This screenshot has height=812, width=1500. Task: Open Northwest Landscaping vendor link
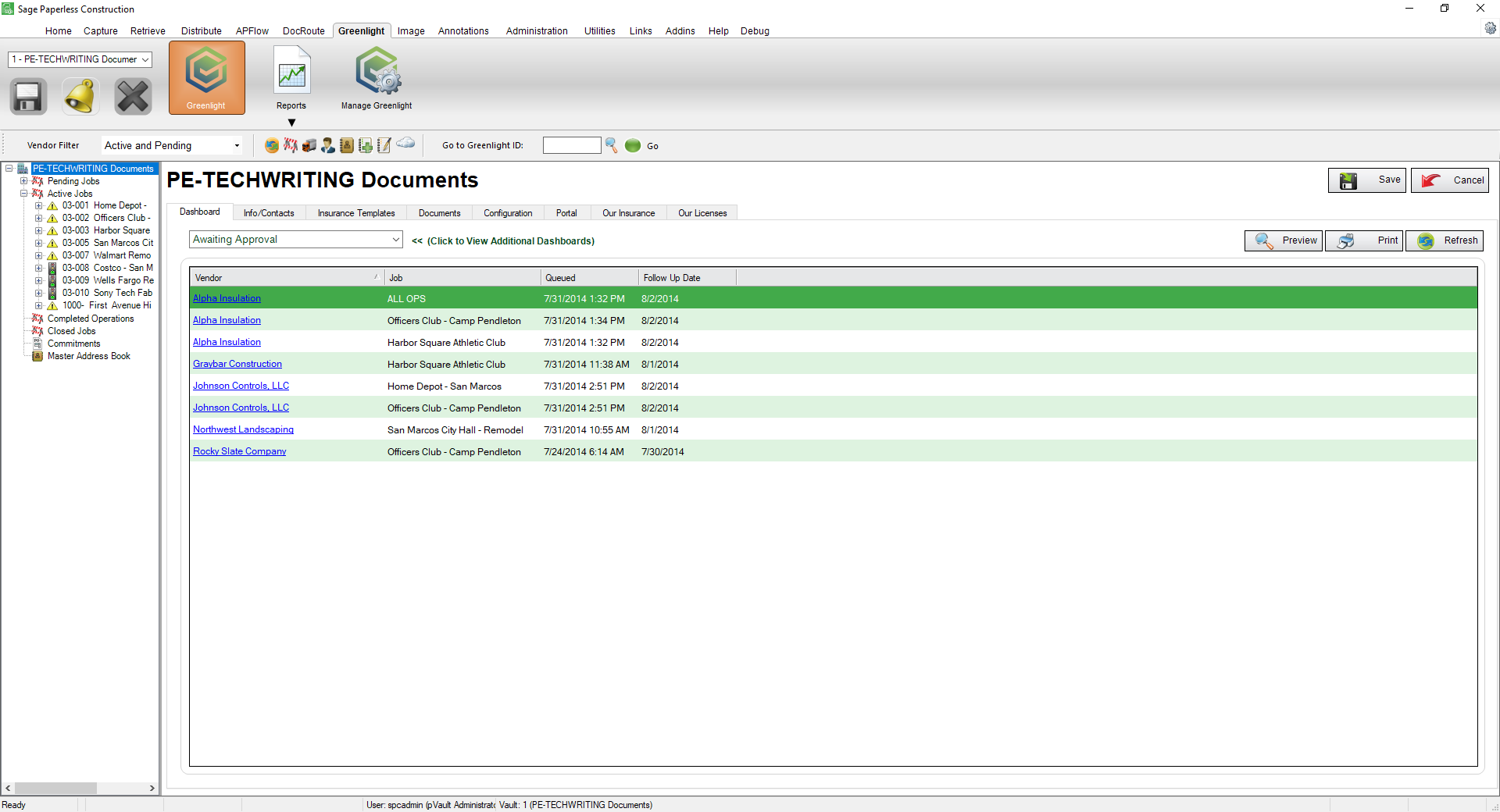(x=243, y=429)
